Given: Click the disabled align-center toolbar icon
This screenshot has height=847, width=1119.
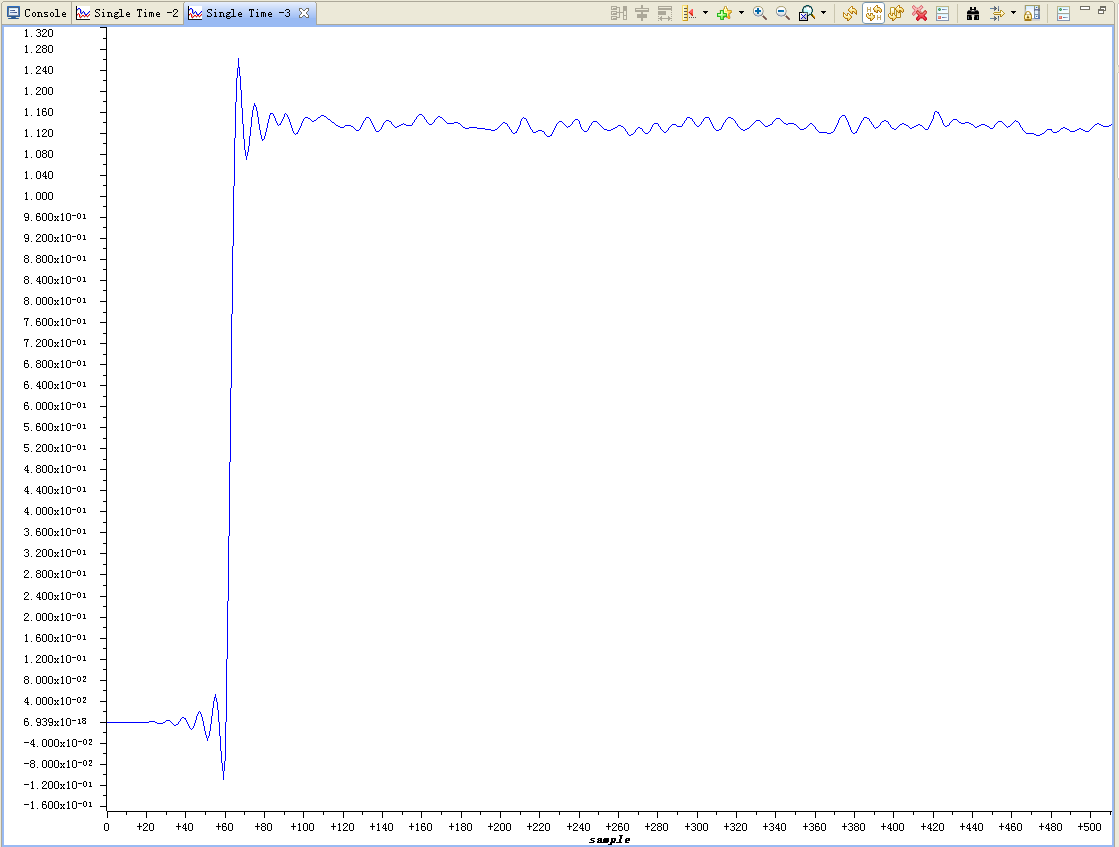Looking at the screenshot, I should (642, 13).
